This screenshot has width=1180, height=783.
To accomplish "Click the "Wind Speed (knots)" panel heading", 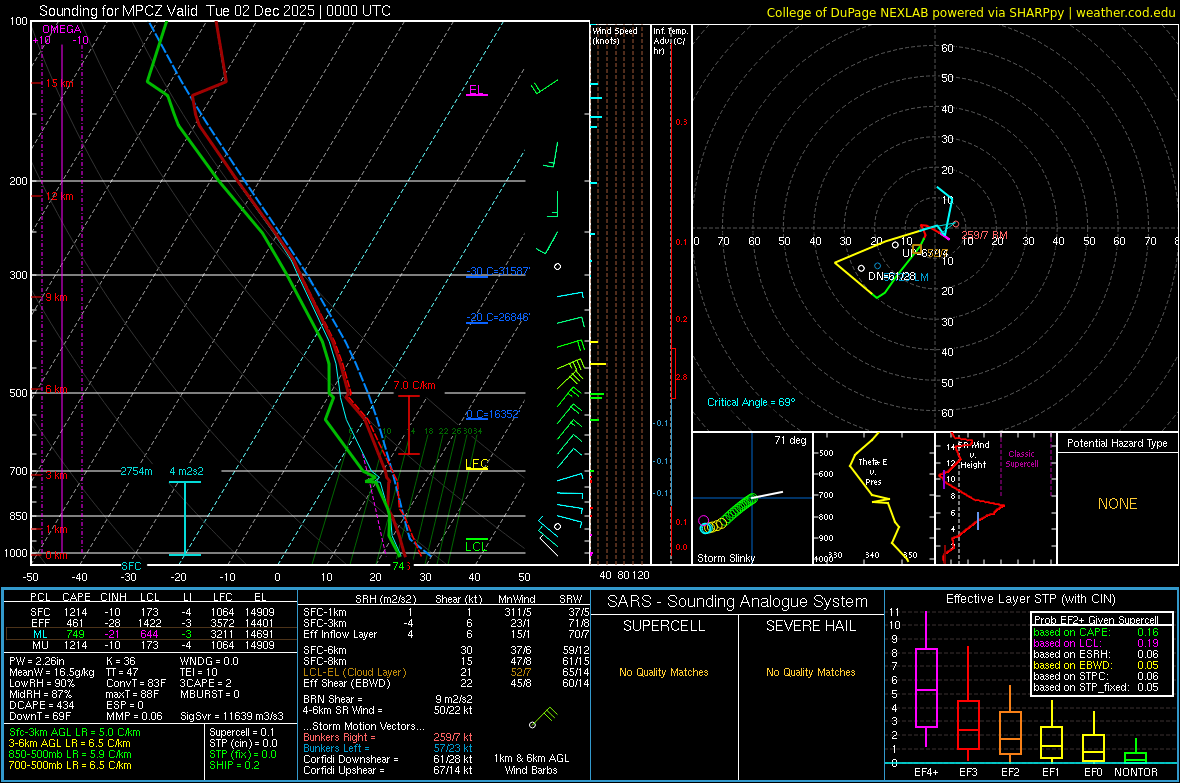I will coord(615,36).
